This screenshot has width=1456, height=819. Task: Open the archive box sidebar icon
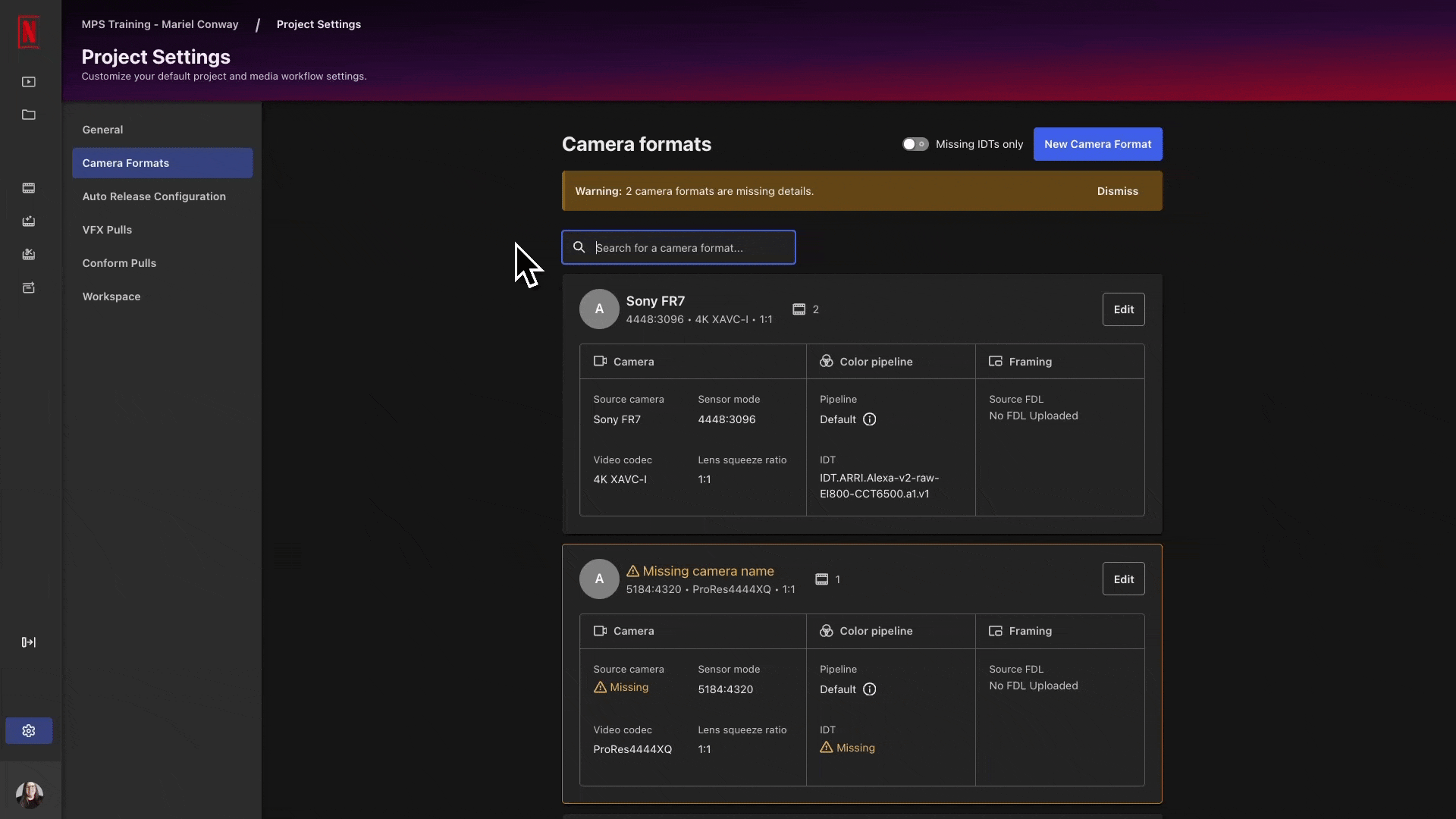pyautogui.click(x=29, y=288)
